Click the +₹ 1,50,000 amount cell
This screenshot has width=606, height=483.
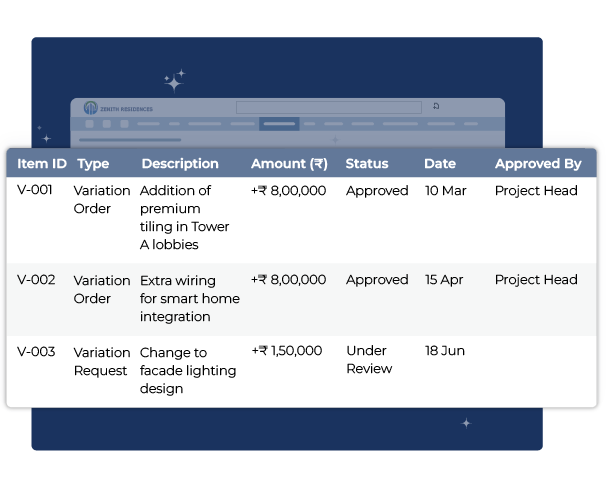(x=286, y=351)
